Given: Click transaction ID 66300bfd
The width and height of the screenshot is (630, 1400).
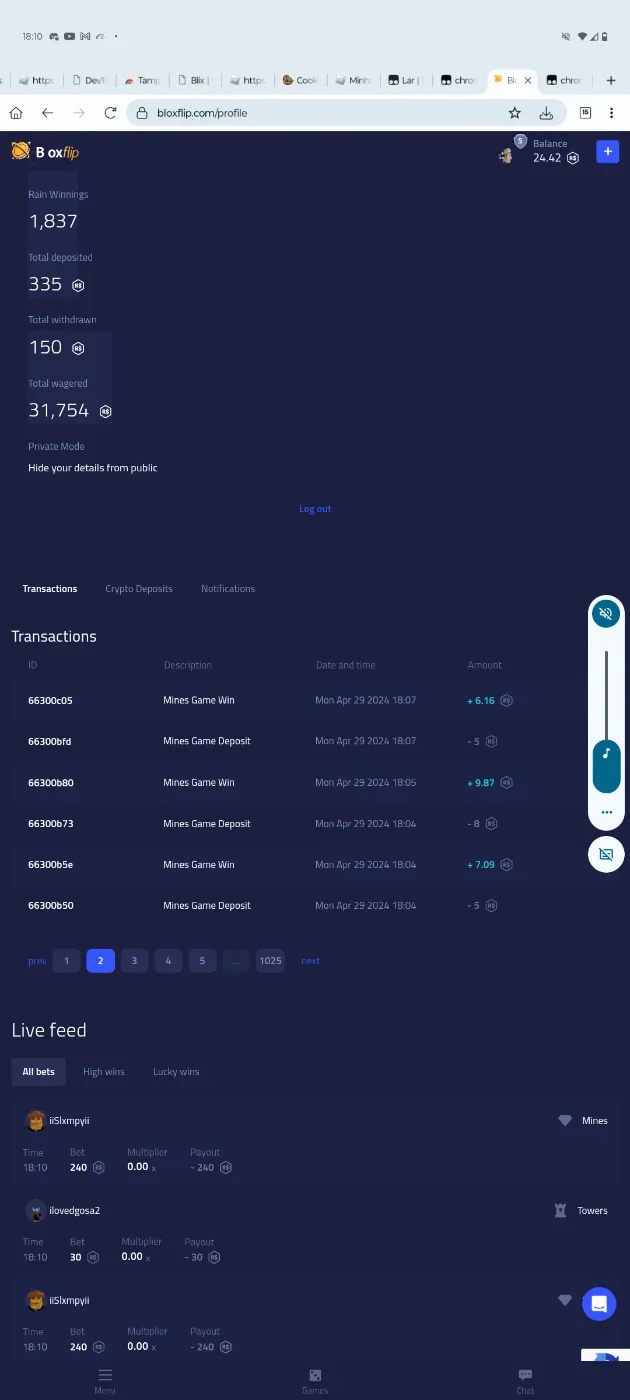Looking at the screenshot, I should (x=49, y=741).
